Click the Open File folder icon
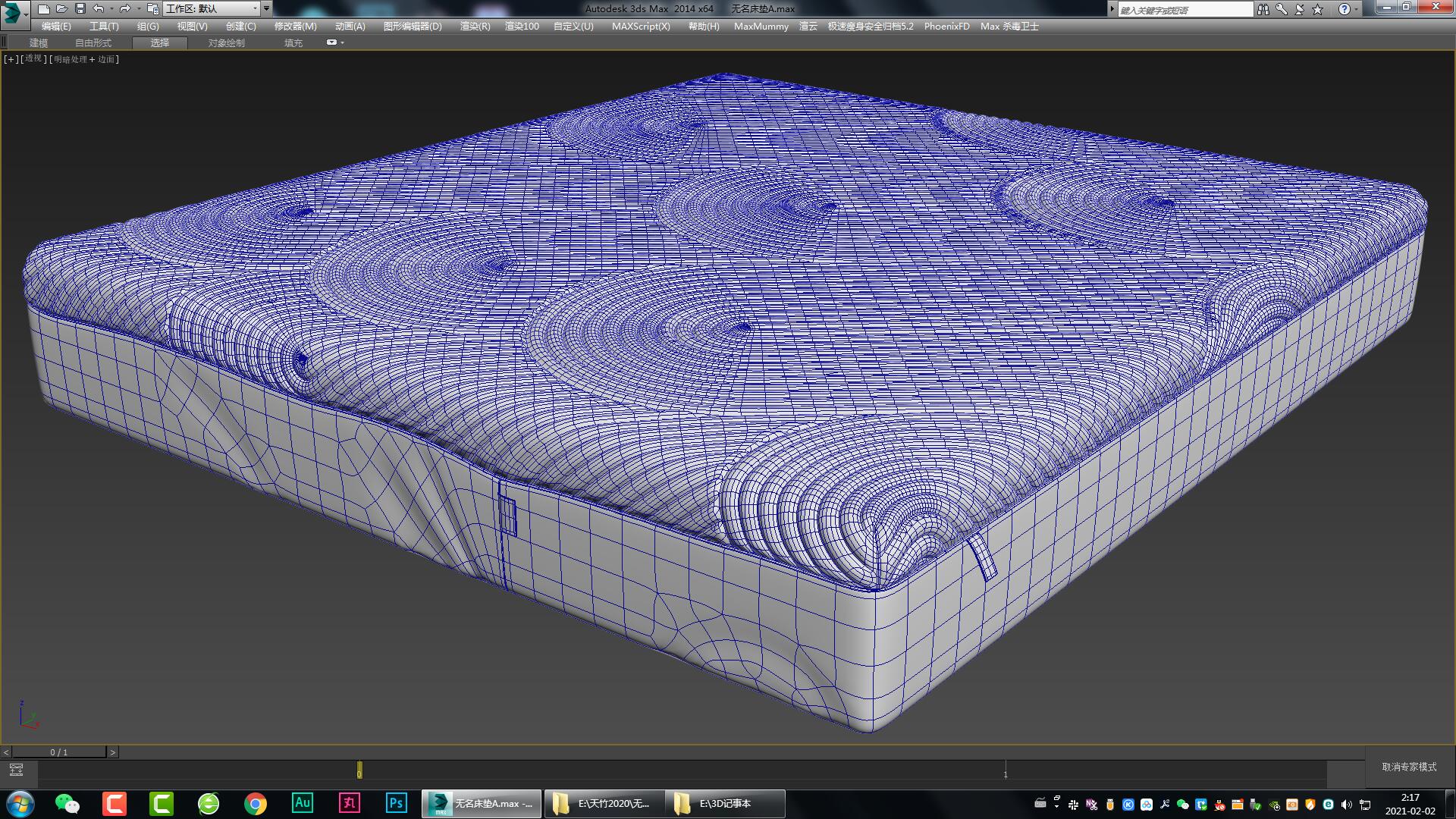1456x819 pixels. (64, 8)
